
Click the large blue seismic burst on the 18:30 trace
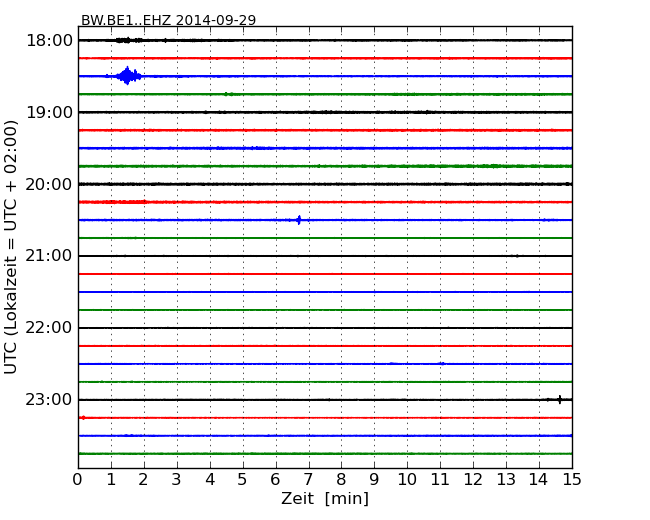click(127, 76)
